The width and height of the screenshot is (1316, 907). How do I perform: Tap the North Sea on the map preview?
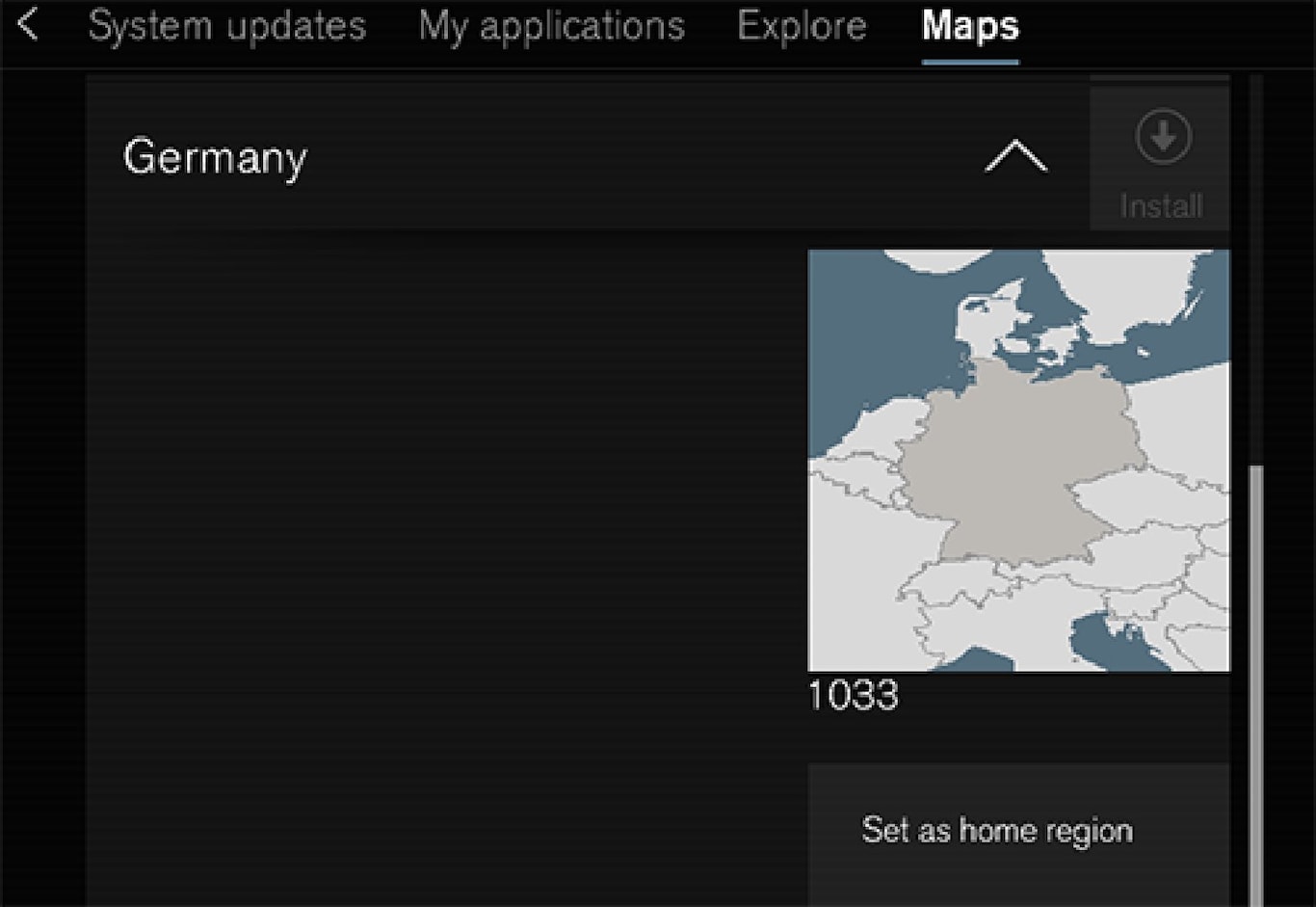click(877, 337)
